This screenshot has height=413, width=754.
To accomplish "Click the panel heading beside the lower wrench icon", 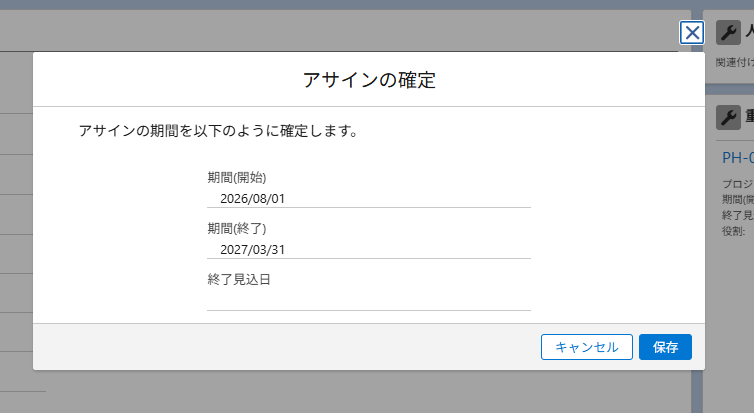I will [x=748, y=118].
